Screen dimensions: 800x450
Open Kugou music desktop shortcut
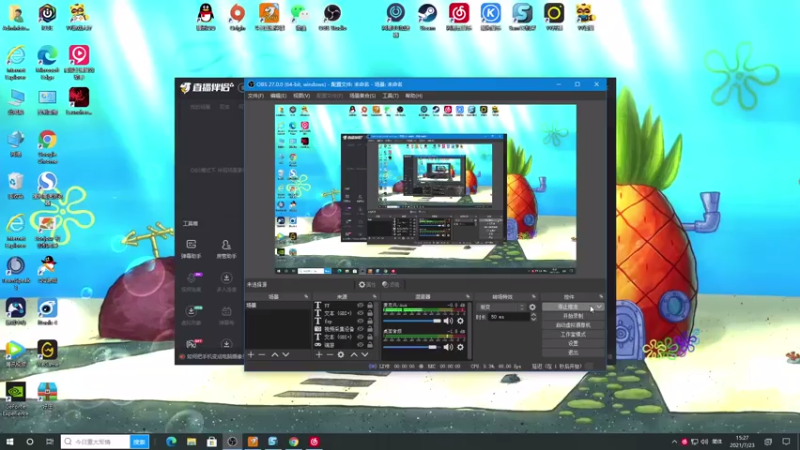[490, 17]
